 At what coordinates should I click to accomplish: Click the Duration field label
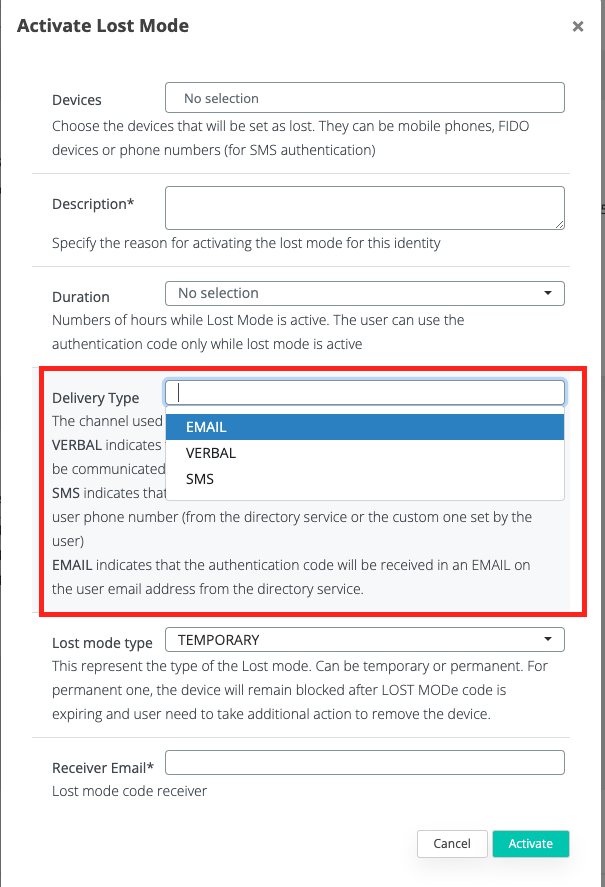(81, 297)
